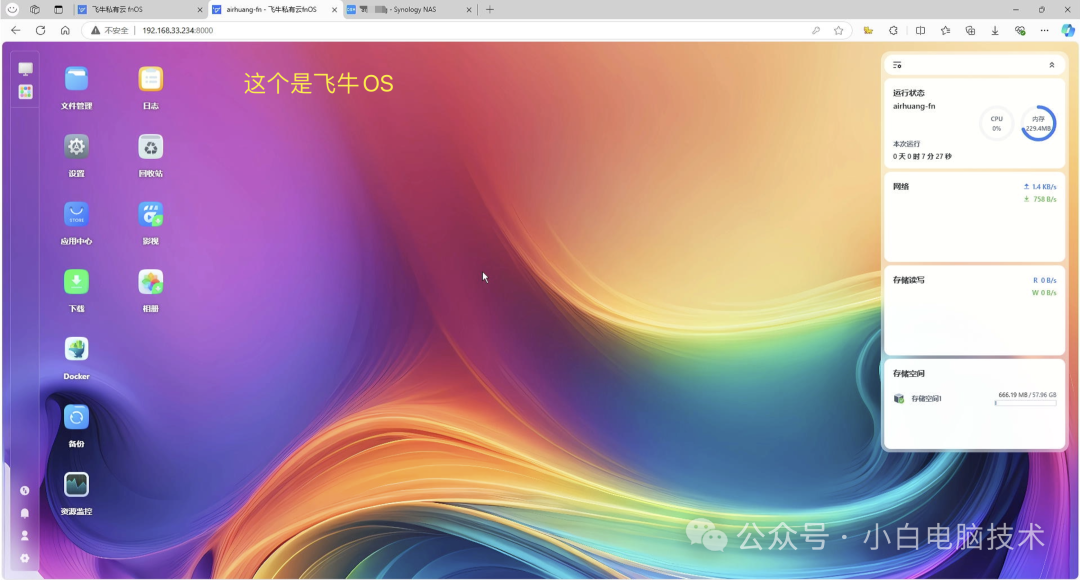Click the desktop icon in left sidebar
Screen dimensions: 1080x580
coord(25,69)
